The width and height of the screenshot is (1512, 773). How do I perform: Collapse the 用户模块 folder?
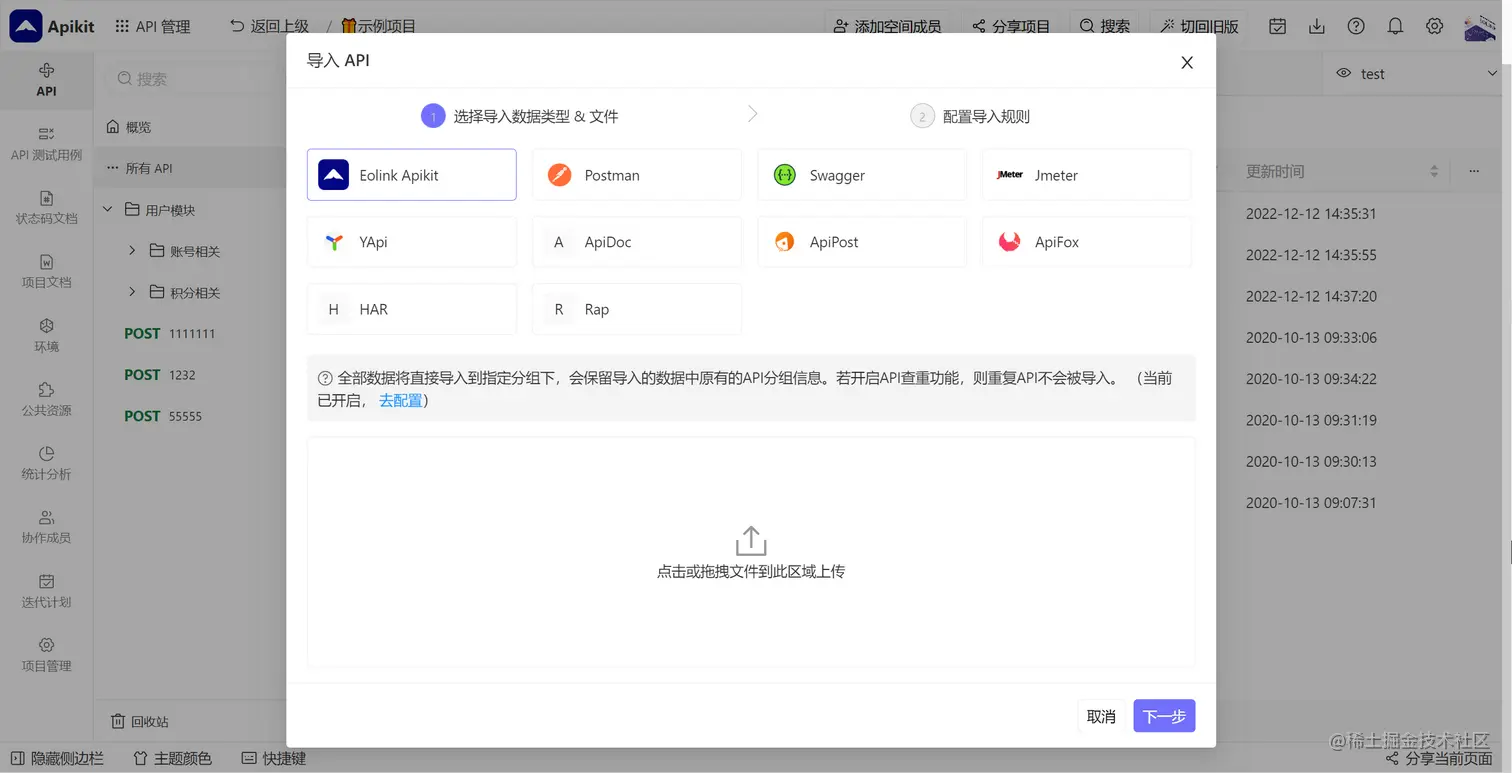coord(107,210)
